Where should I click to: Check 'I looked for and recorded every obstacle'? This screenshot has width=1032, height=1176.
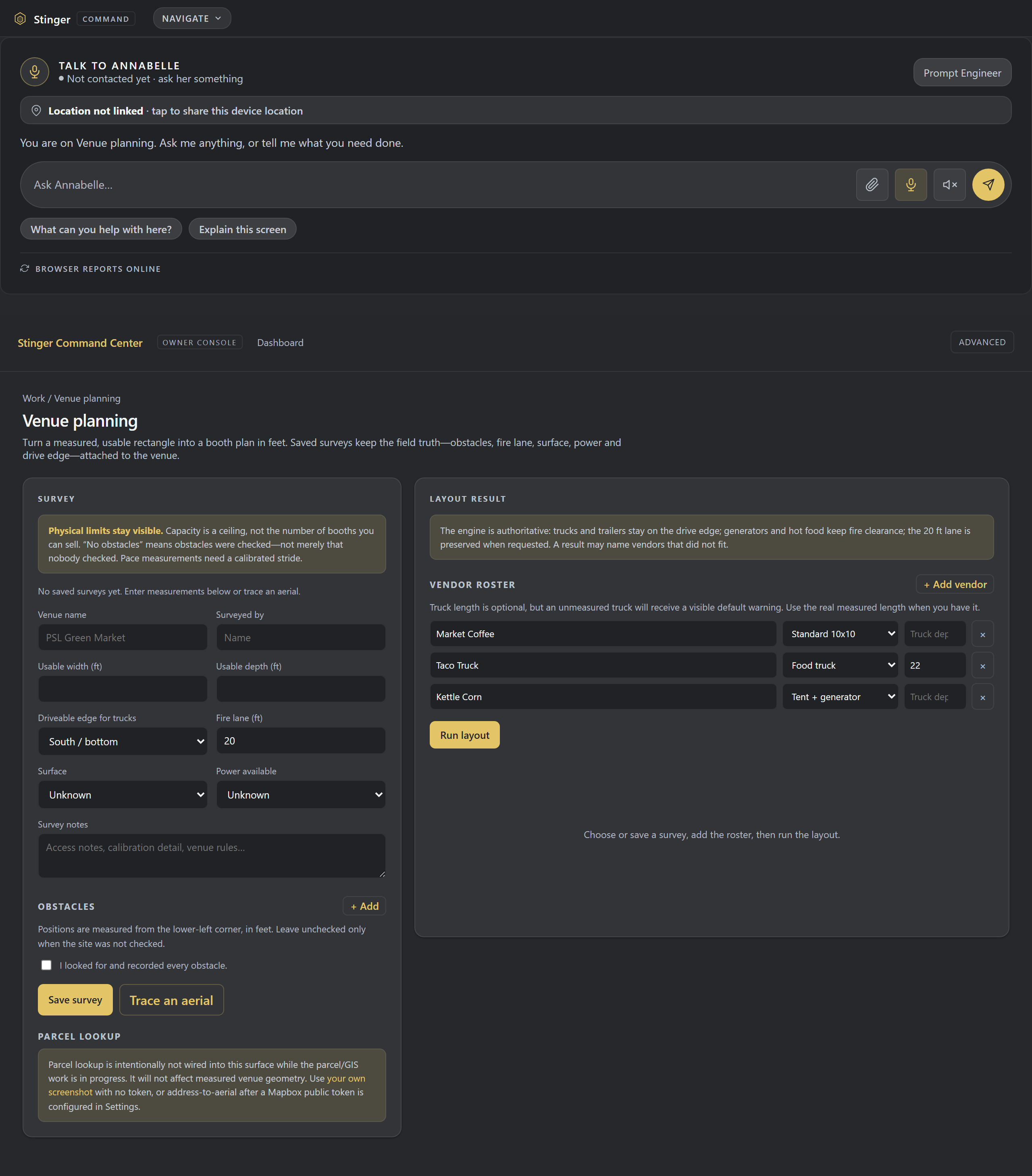(x=47, y=965)
